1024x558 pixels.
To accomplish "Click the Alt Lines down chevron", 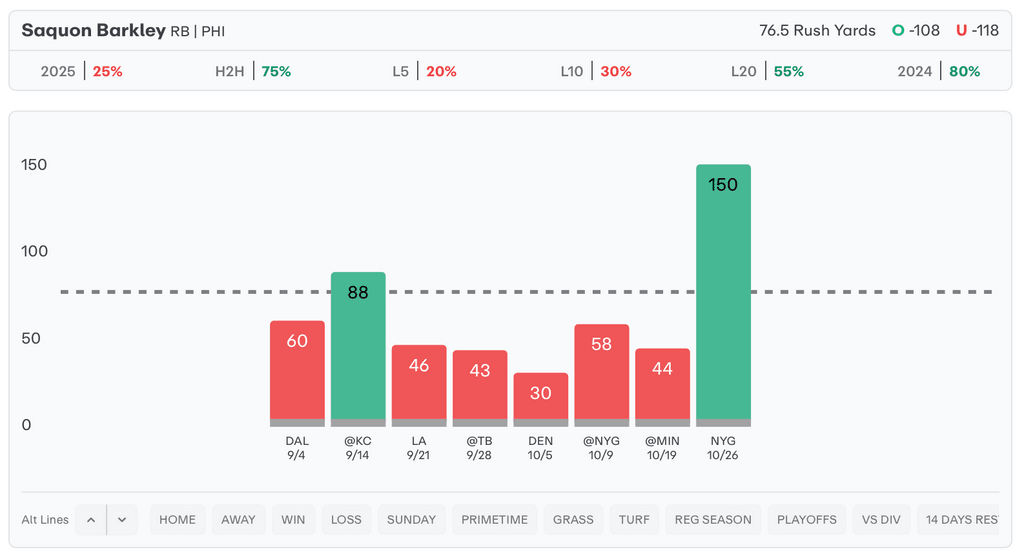I will click(x=122, y=520).
